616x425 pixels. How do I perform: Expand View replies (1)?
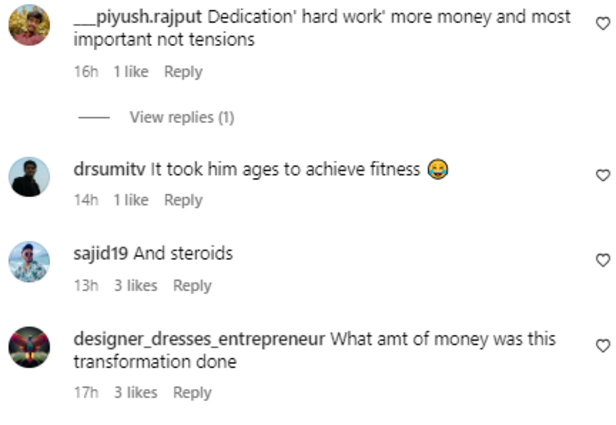(x=181, y=118)
